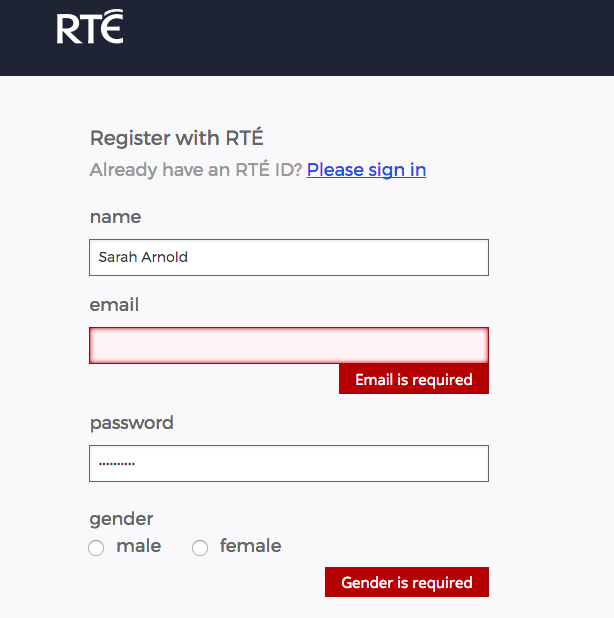
Task: Click the gender section label
Action: (121, 519)
